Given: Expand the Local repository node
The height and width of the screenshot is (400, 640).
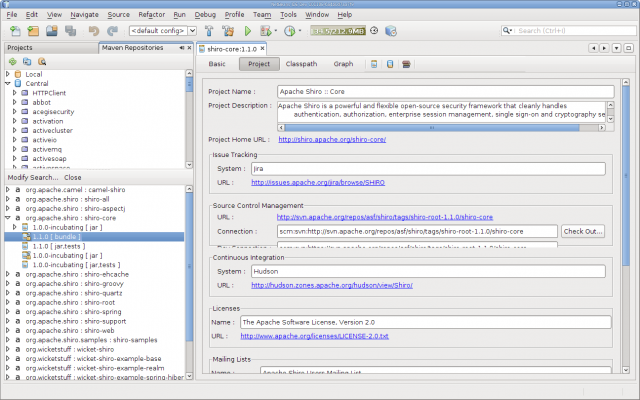Looking at the screenshot, I should tap(9, 74).
